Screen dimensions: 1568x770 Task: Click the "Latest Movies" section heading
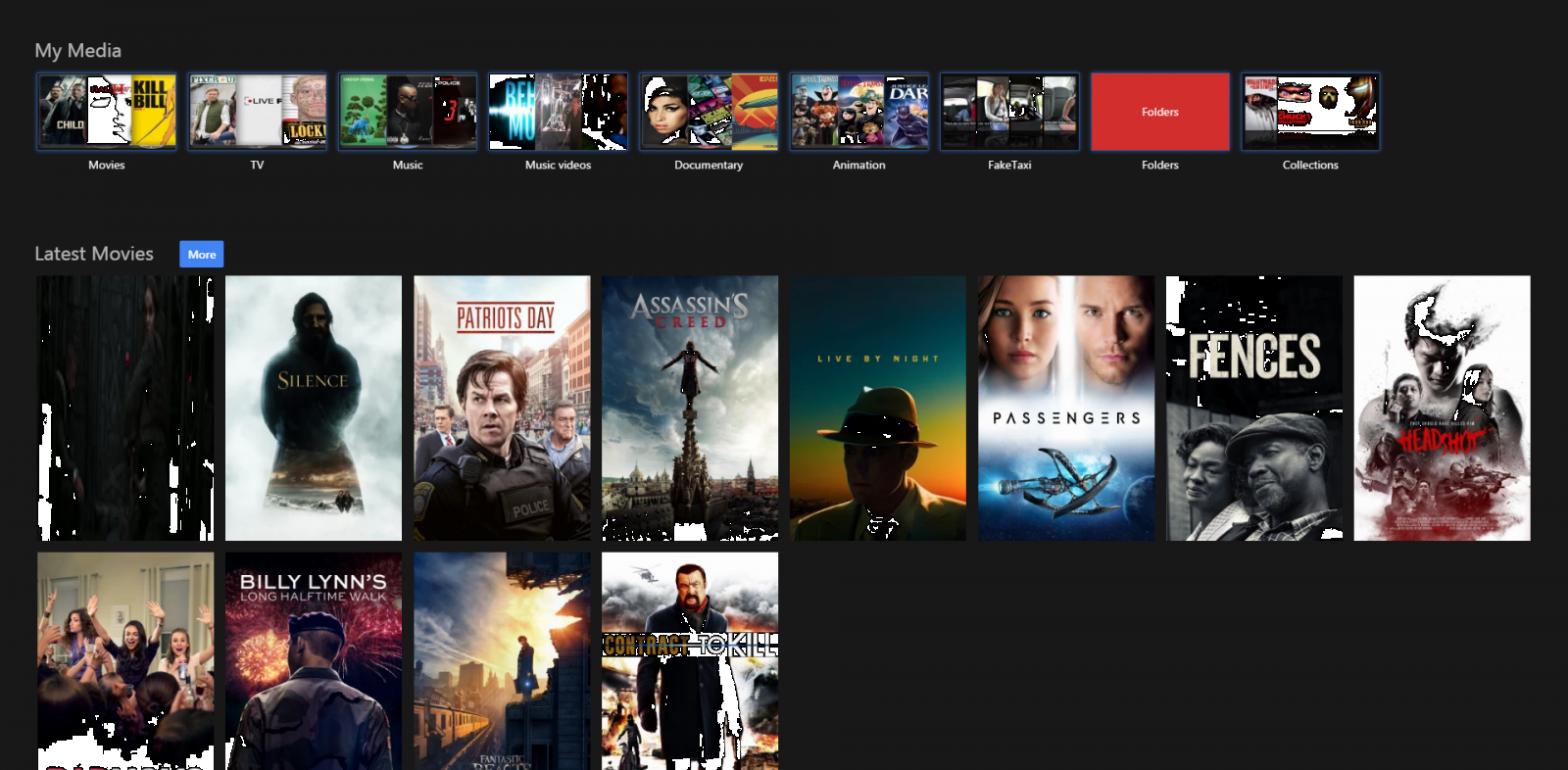point(94,254)
